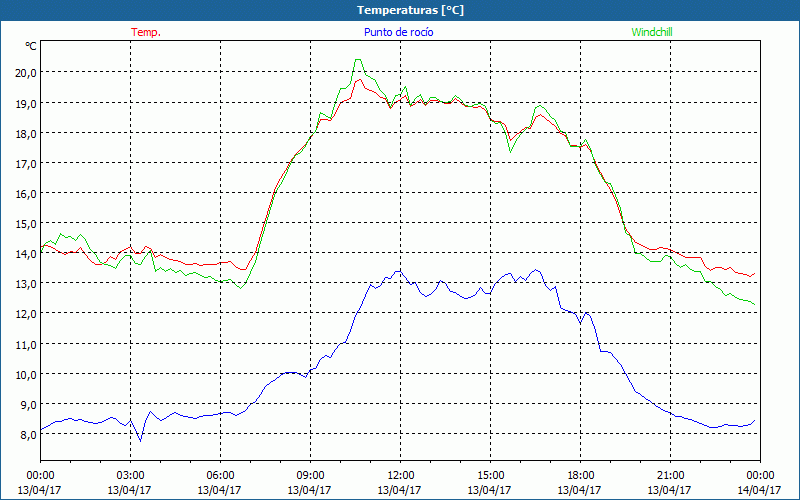Click the 21:00 time axis label

(x=670, y=476)
